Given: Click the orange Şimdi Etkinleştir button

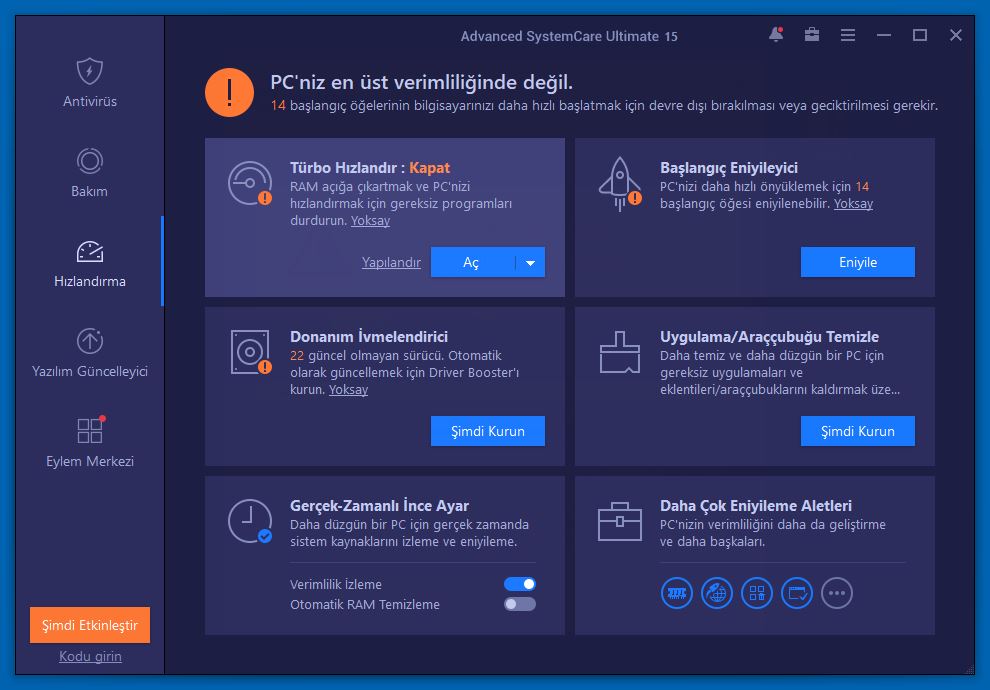Looking at the screenshot, I should pyautogui.click(x=90, y=625).
